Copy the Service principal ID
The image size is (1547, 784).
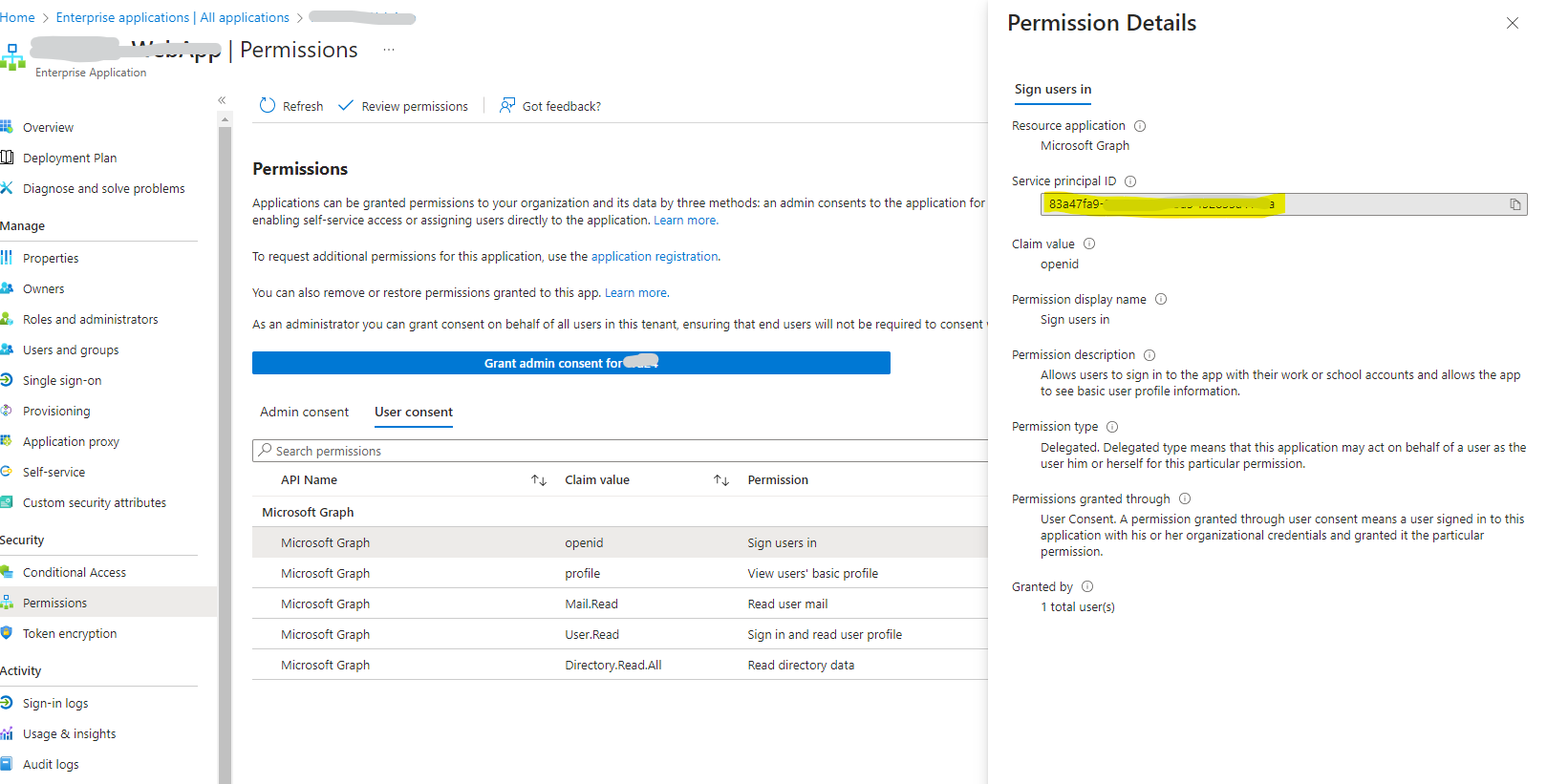pos(1515,204)
